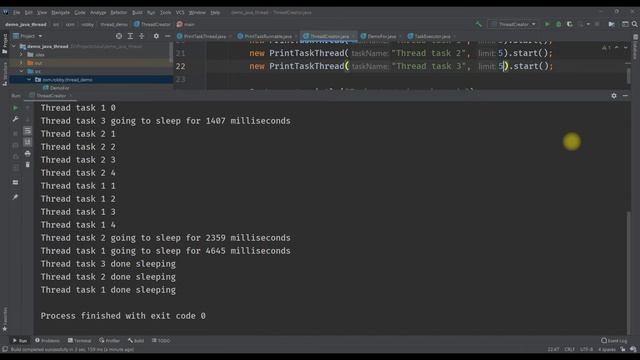Viewport: 640px width, 360px height.
Task: Rerun ThreadCreator with green arrow in Run panel
Action: pos(15,108)
